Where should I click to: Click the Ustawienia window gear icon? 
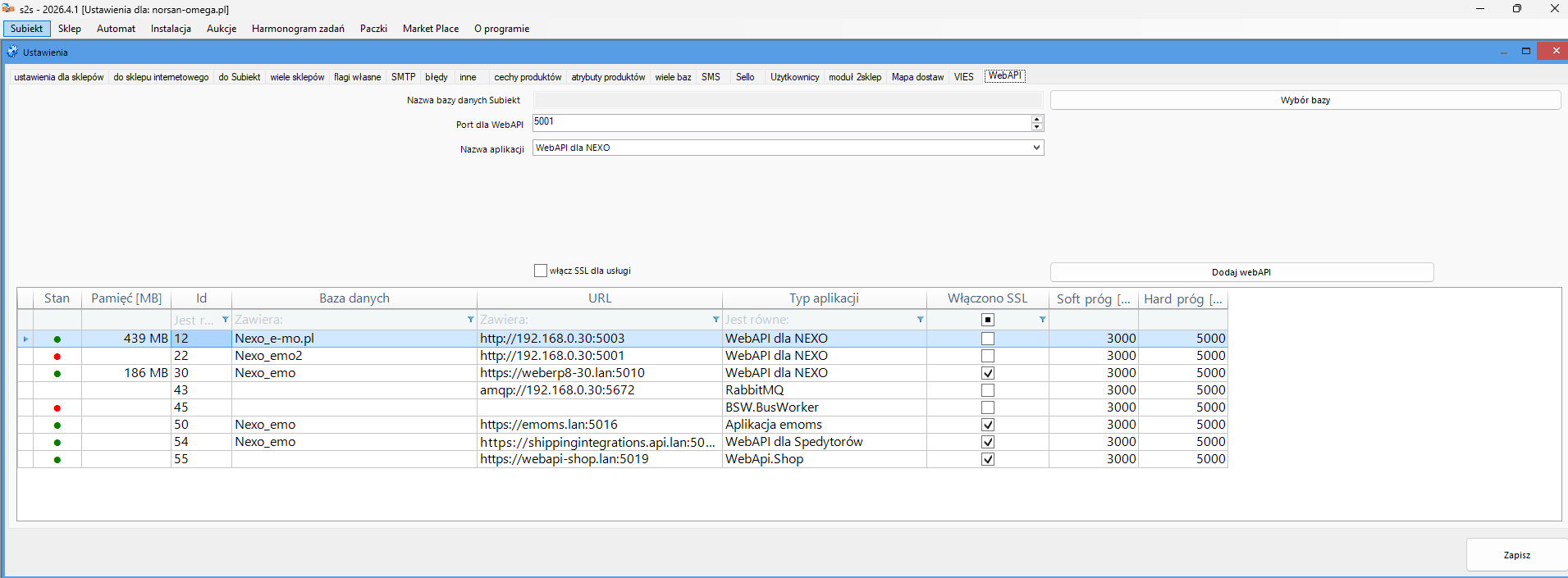12,52
